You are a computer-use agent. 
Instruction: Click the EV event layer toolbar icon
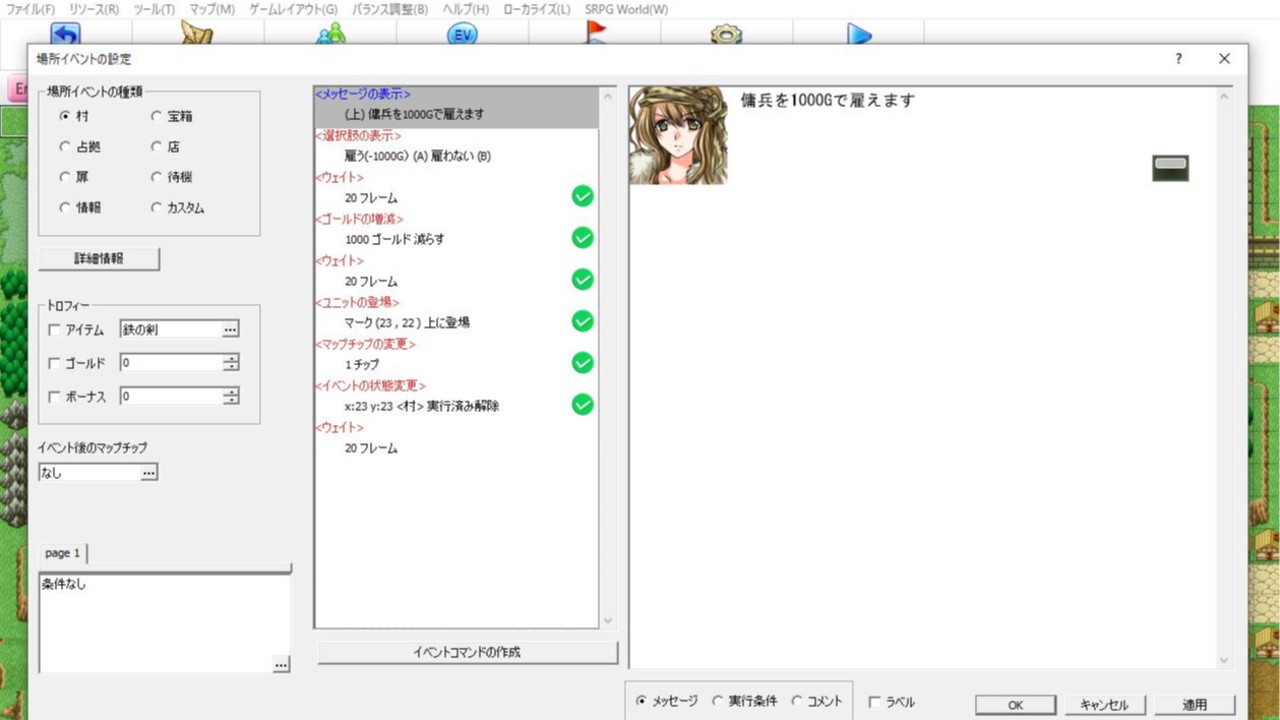[x=463, y=33]
